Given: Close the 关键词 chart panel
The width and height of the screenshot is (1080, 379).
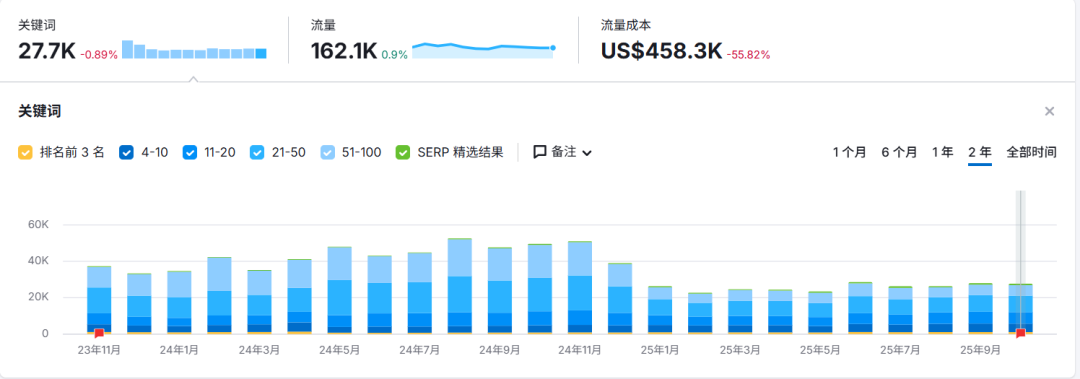Looking at the screenshot, I should point(1049,111).
